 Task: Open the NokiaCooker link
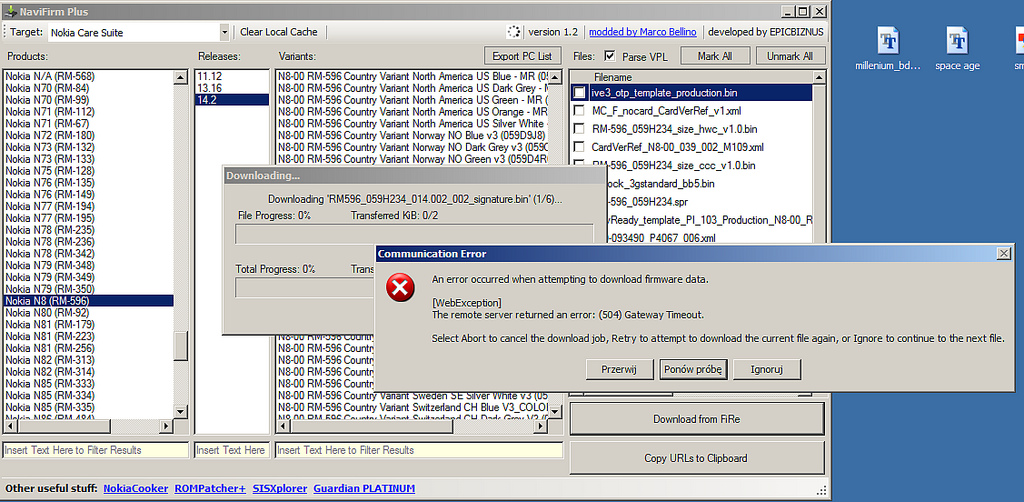tap(136, 488)
